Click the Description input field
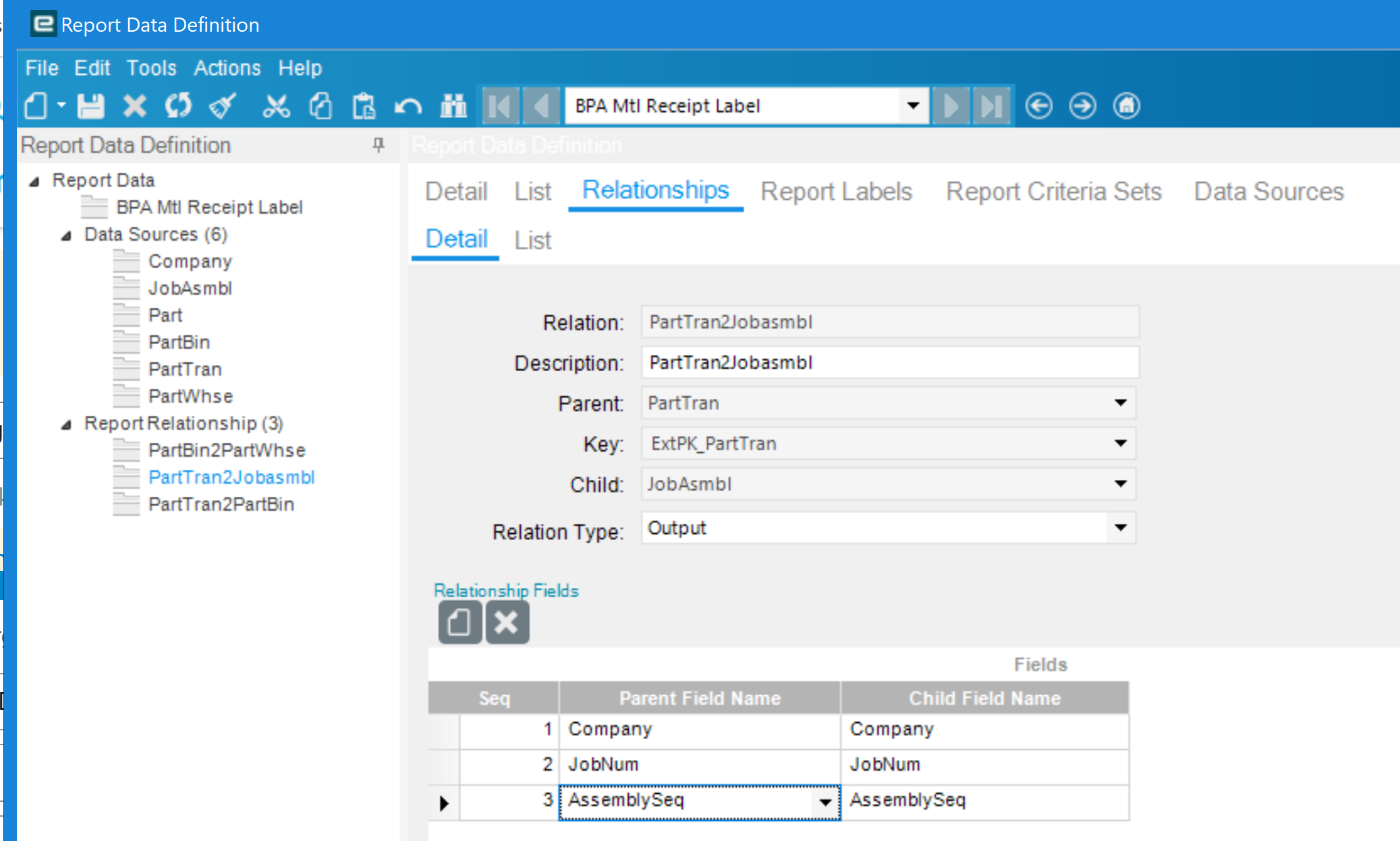Viewport: 1400px width, 841px height. [x=890, y=362]
